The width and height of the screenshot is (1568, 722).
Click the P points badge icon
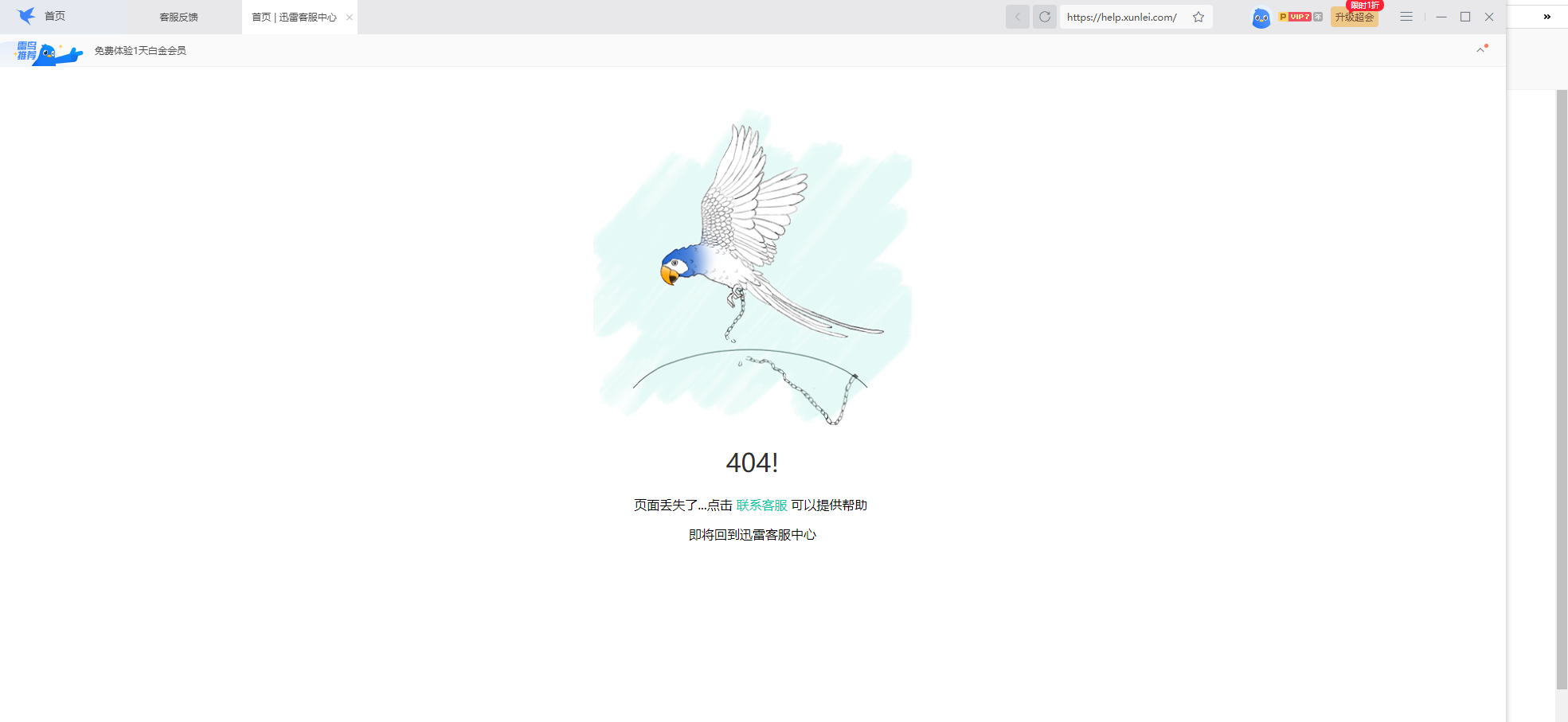tap(1282, 15)
